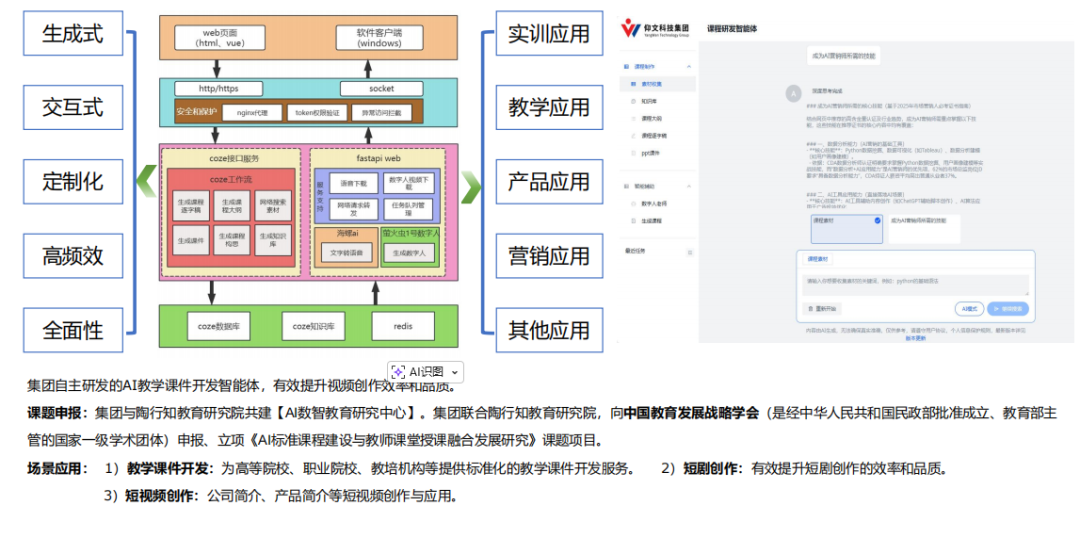The height and width of the screenshot is (538, 1080).
Task: Open the 版本更新 link
Action: (915, 338)
